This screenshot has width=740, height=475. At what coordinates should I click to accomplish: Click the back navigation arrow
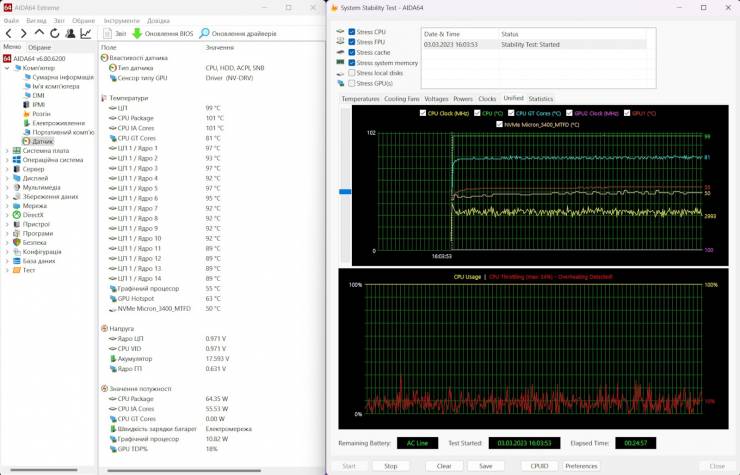(9, 33)
